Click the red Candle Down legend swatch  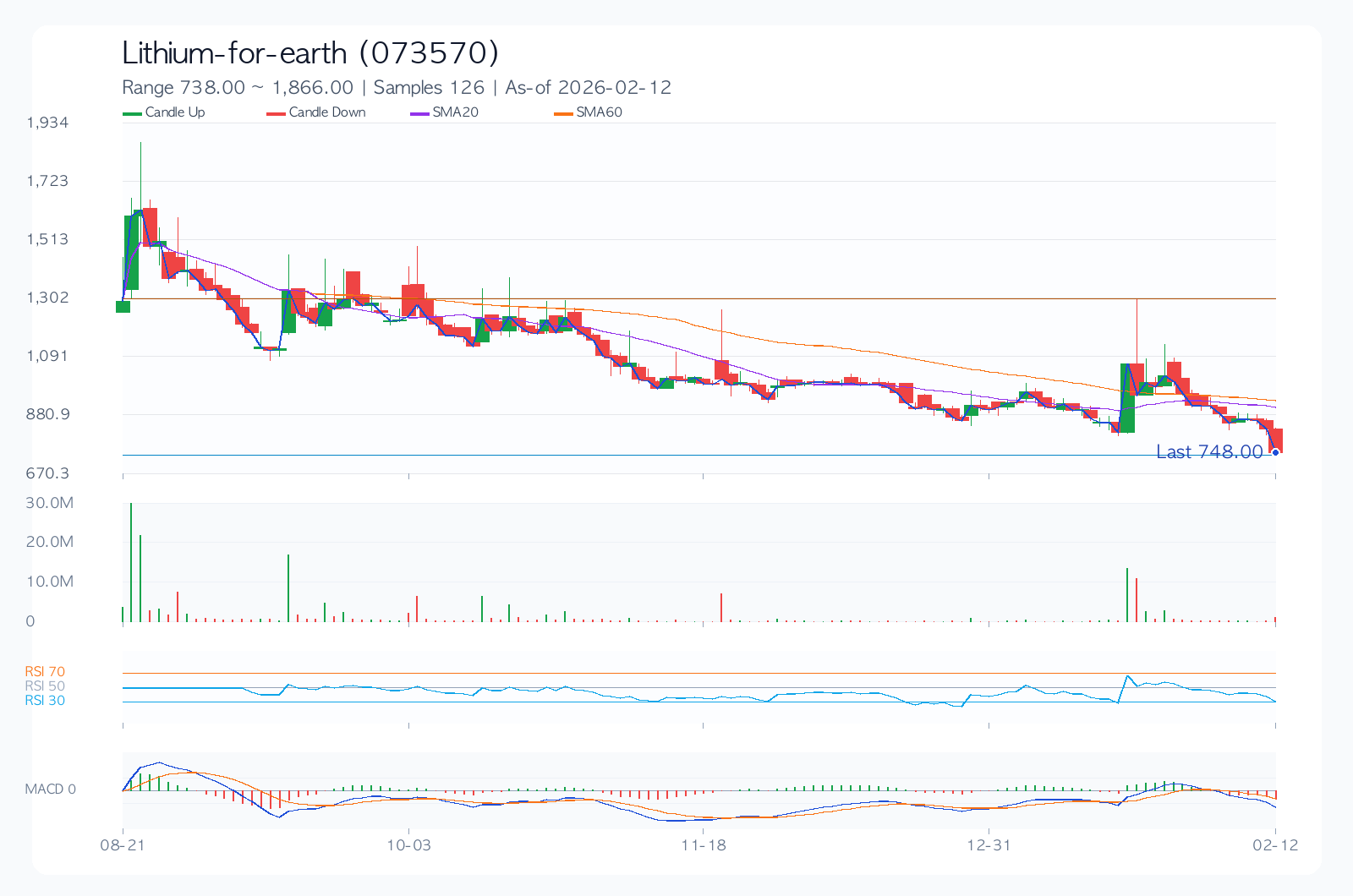point(276,113)
